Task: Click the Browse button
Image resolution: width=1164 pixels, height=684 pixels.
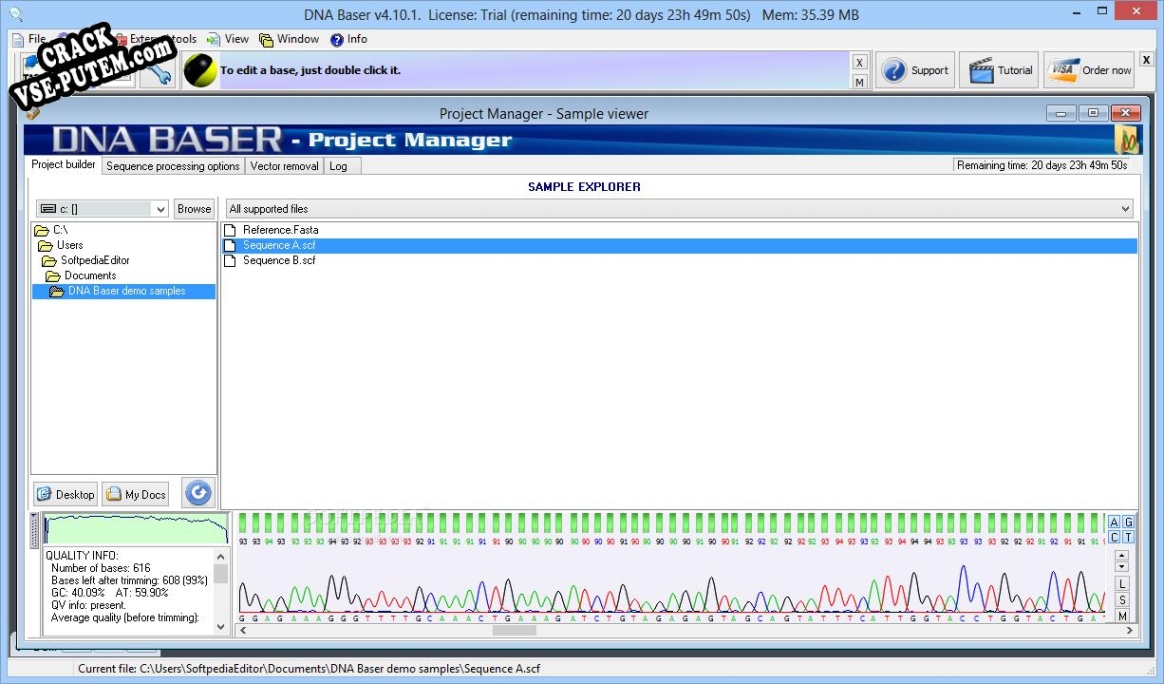Action: coord(194,209)
